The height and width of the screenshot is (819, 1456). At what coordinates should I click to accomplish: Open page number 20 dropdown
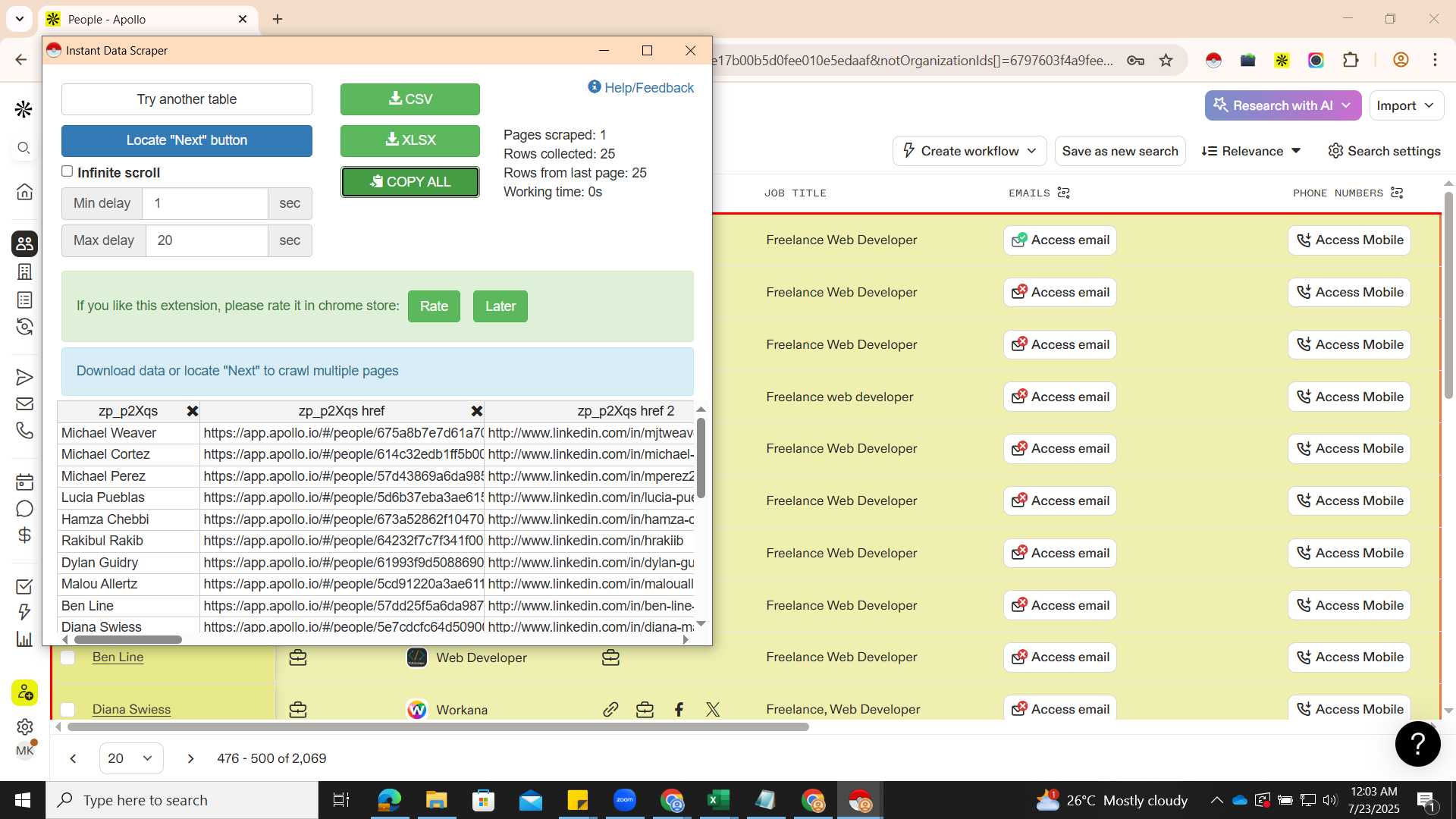pyautogui.click(x=131, y=758)
